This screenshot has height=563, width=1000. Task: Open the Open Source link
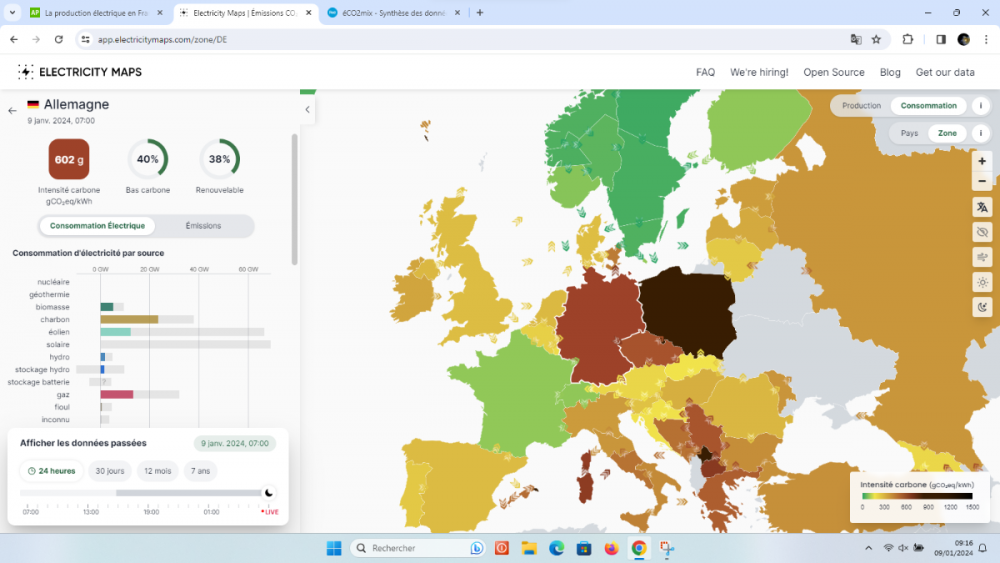coord(834,72)
